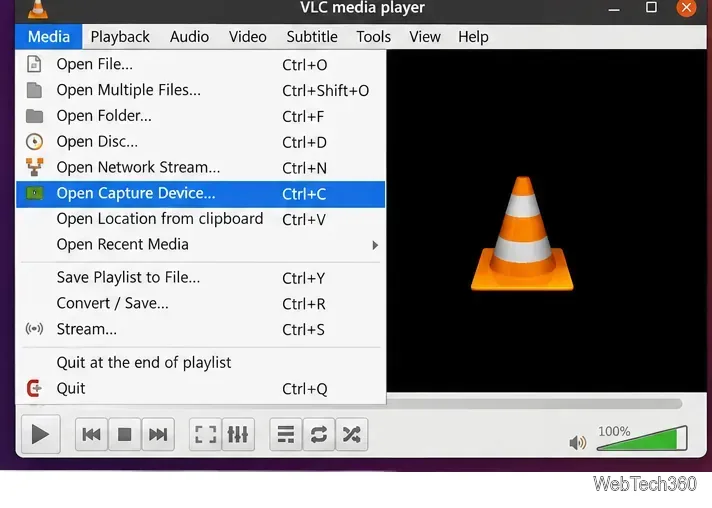Image resolution: width=712 pixels, height=508 pixels.
Task: Maximize the VLC window
Action: pos(651,7)
